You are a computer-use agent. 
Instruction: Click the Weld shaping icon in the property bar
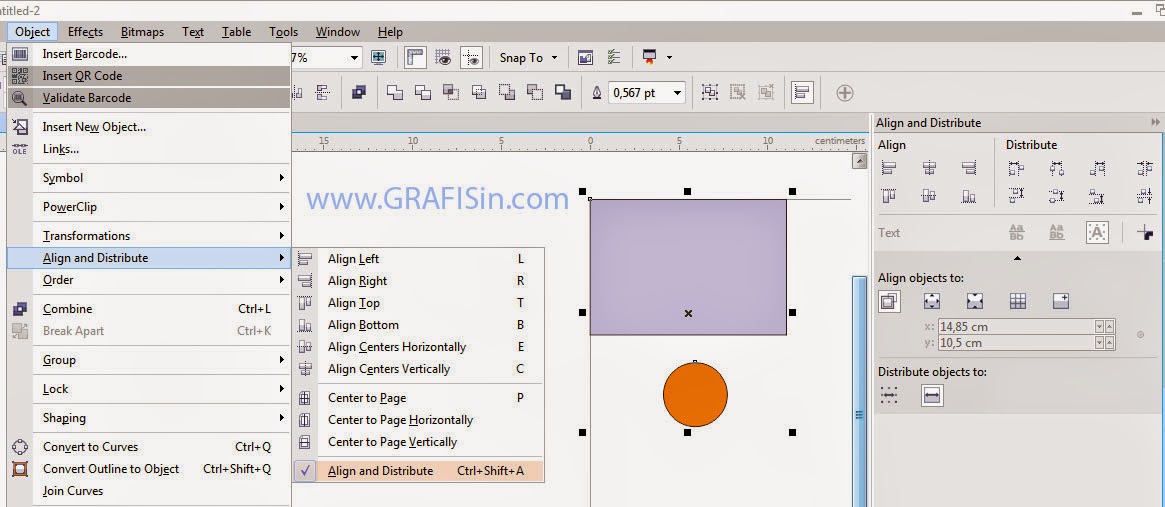(395, 92)
